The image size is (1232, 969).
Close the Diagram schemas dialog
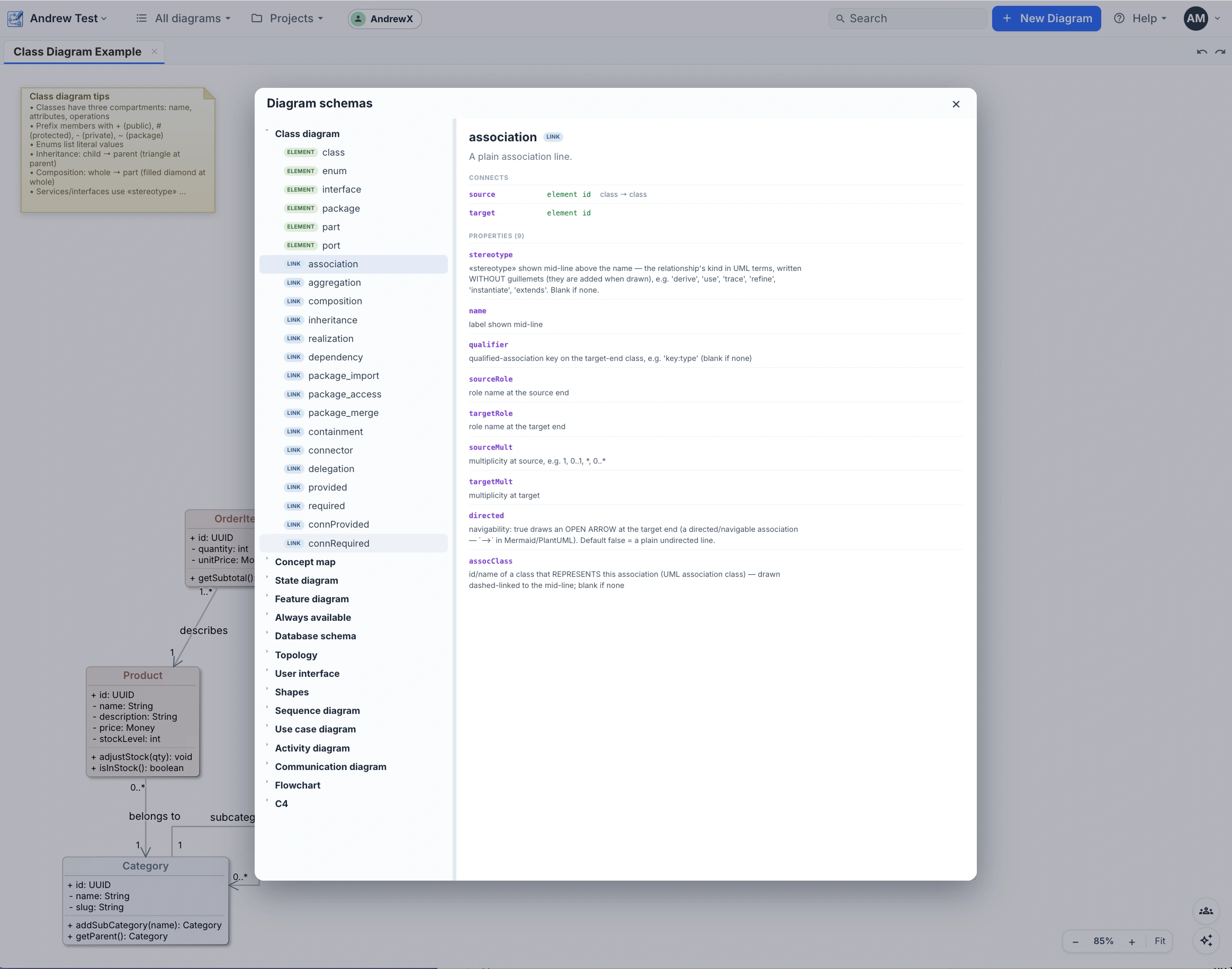[x=956, y=104]
